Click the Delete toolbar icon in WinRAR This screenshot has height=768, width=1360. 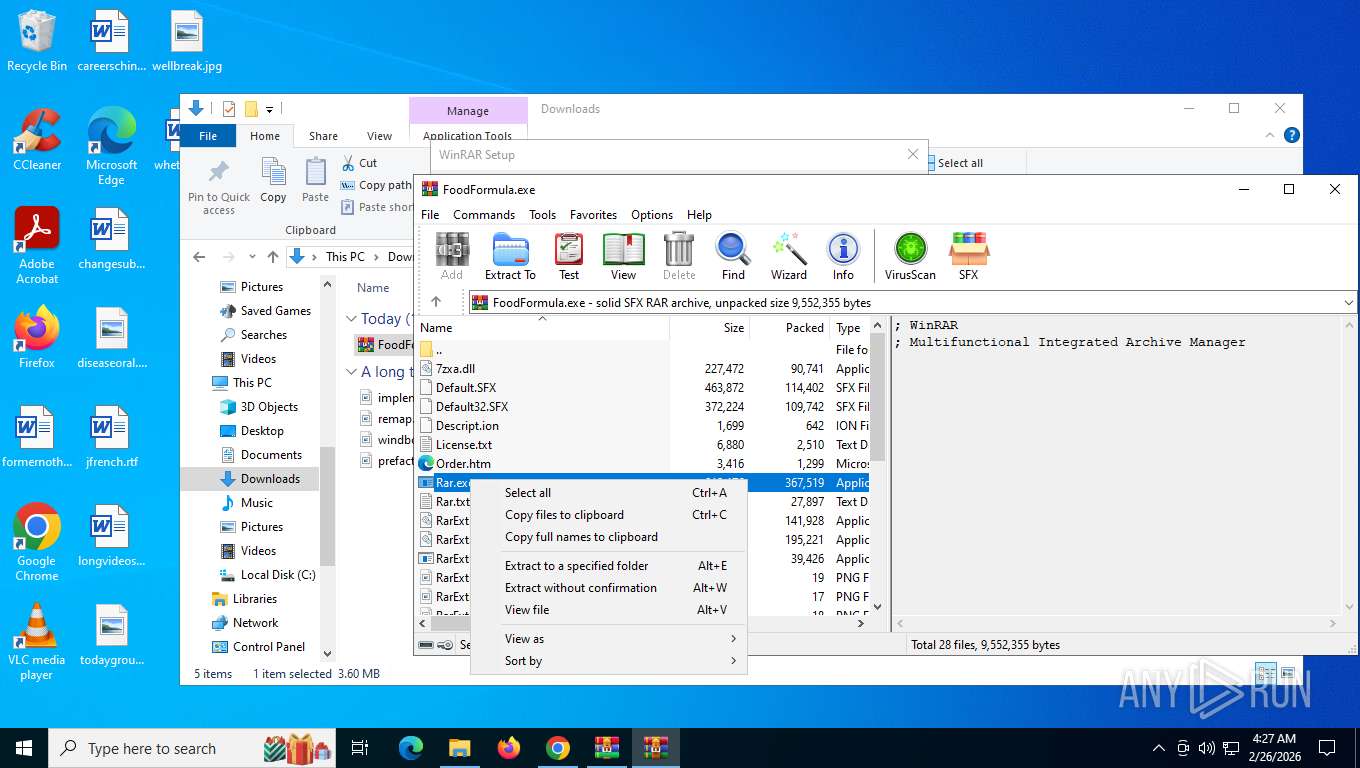pos(679,256)
